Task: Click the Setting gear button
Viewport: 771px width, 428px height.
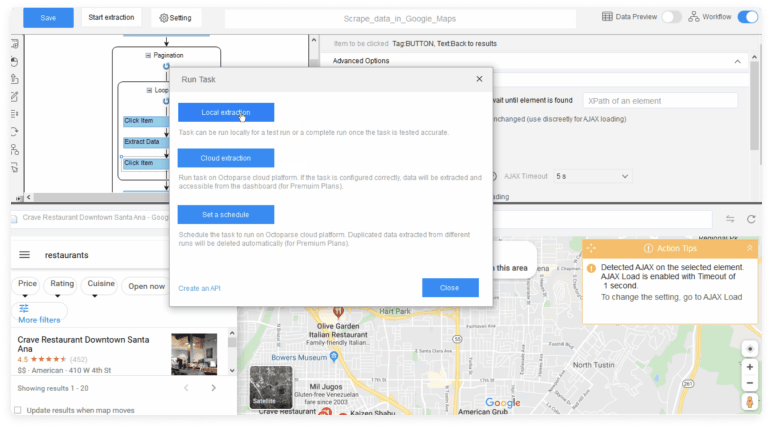Action: coord(176,18)
